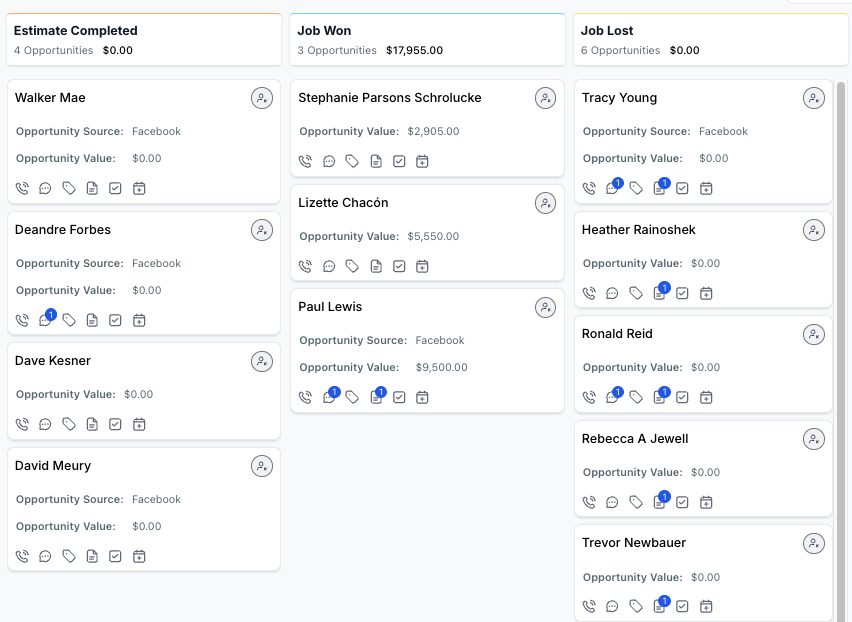The image size is (852, 622).
Task: Click the call icon on Walker Mae card
Action: coord(22,189)
